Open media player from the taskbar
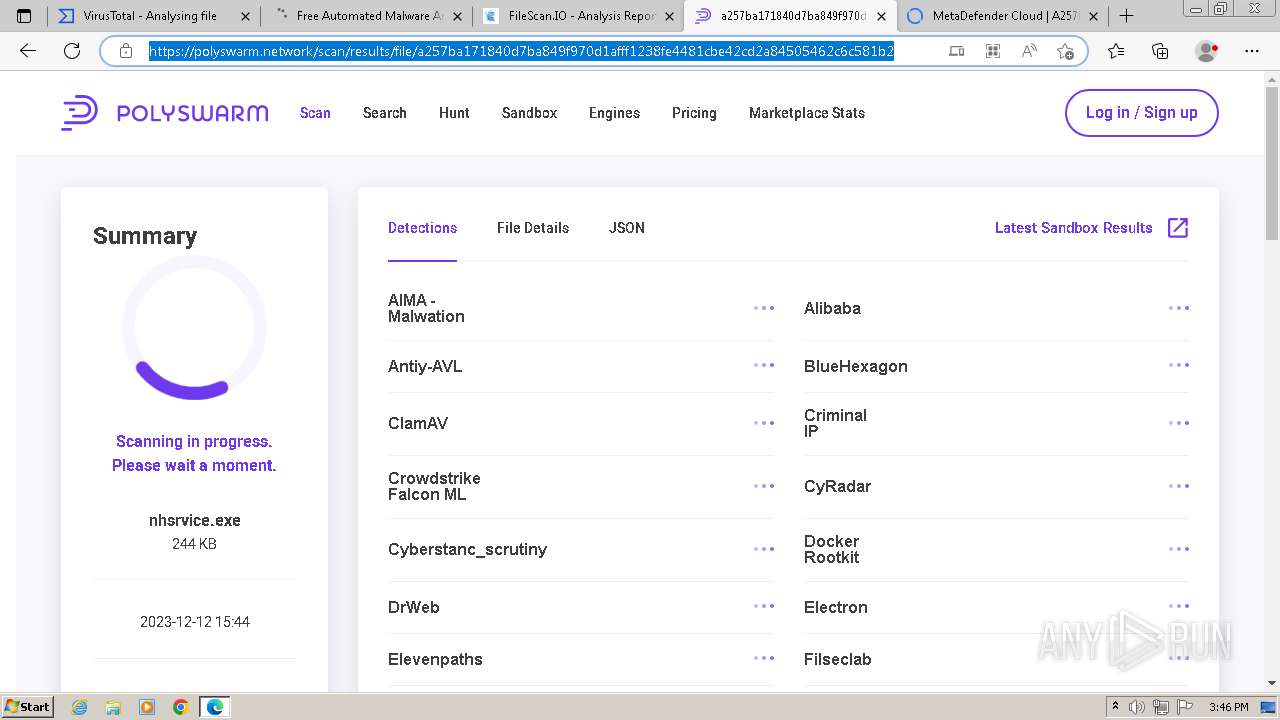Screen dimensions: 1280x720 click(x=147, y=707)
